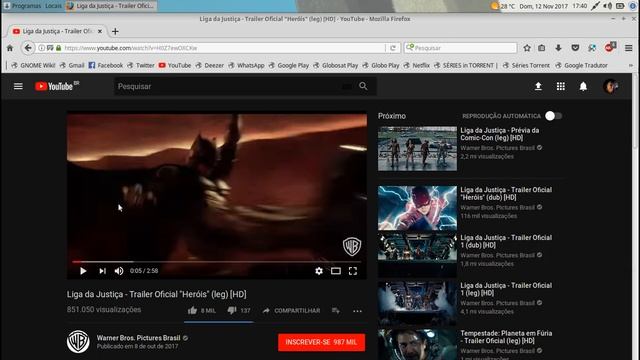Image resolution: width=640 pixels, height=360 pixels.
Task: Open YouTube hamburger guide menu
Action: click(18, 86)
